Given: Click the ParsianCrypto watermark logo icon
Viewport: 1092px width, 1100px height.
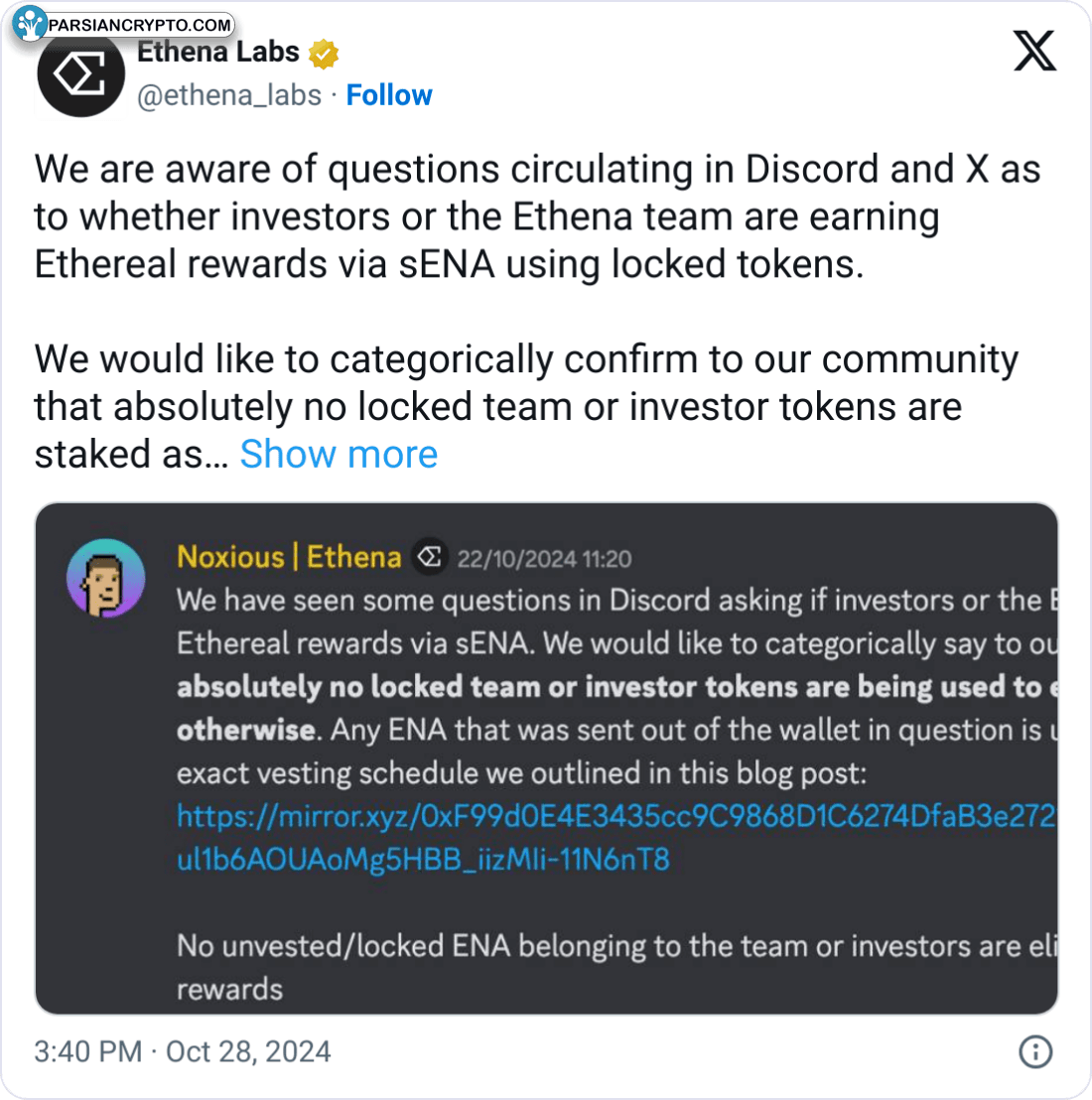Looking at the screenshot, I should (x=31, y=23).
